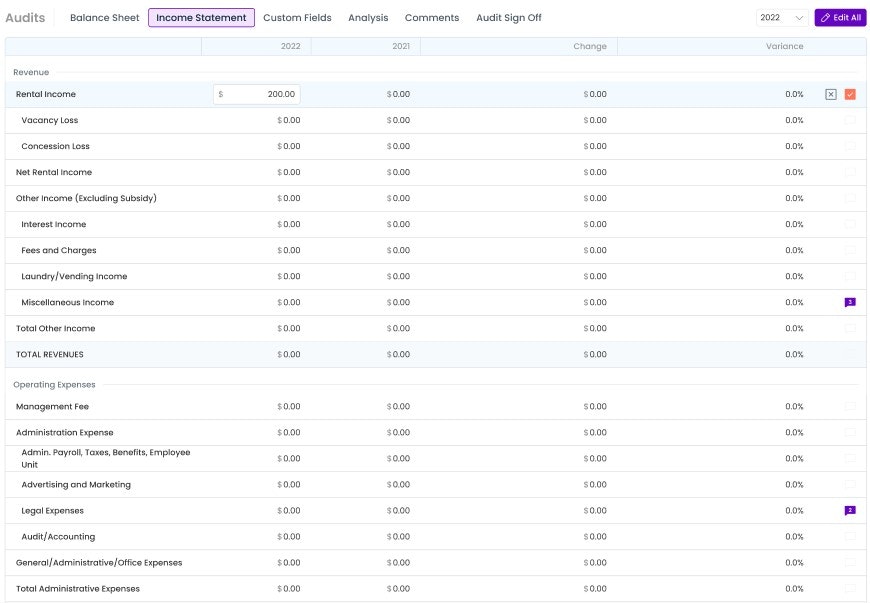Select the Laundry/Vending Income label

(x=74, y=276)
